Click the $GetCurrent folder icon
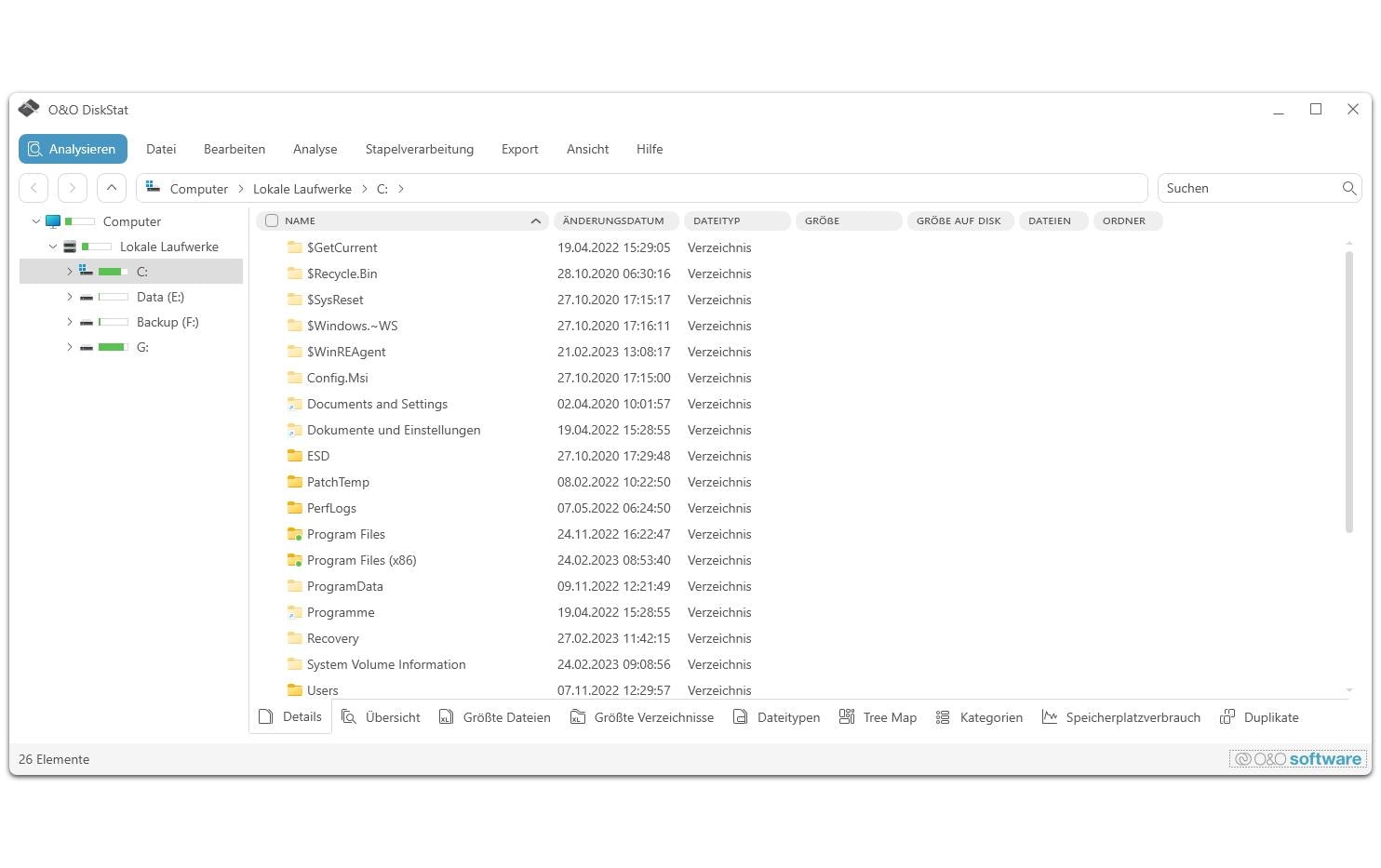 click(295, 247)
